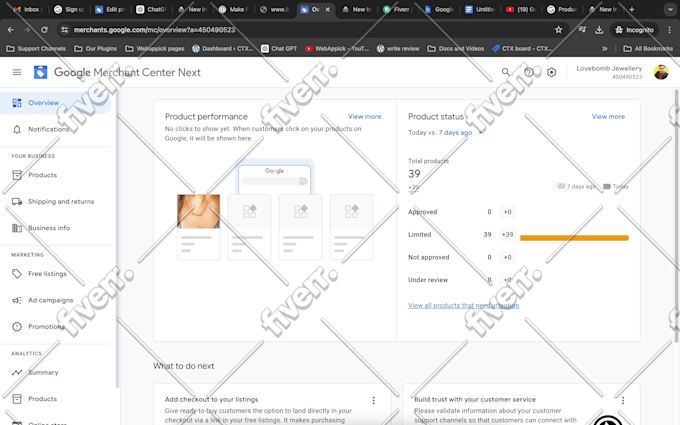The height and width of the screenshot is (425, 680).
Task: Open the write review bookmark
Action: (x=398, y=49)
